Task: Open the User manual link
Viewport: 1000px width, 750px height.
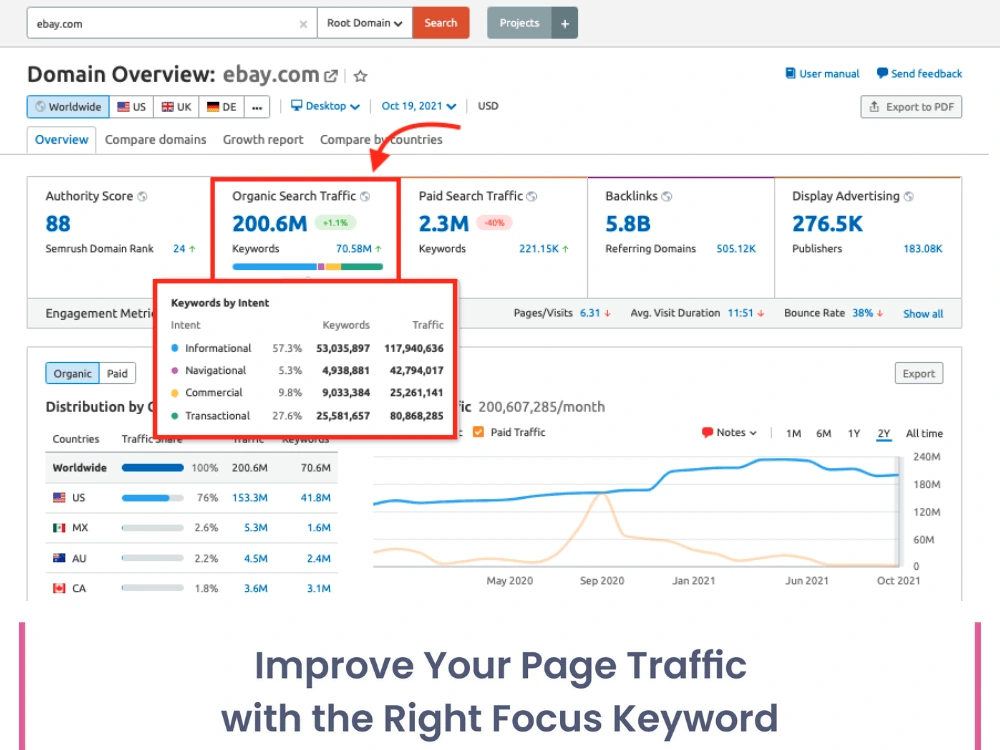Action: click(822, 73)
